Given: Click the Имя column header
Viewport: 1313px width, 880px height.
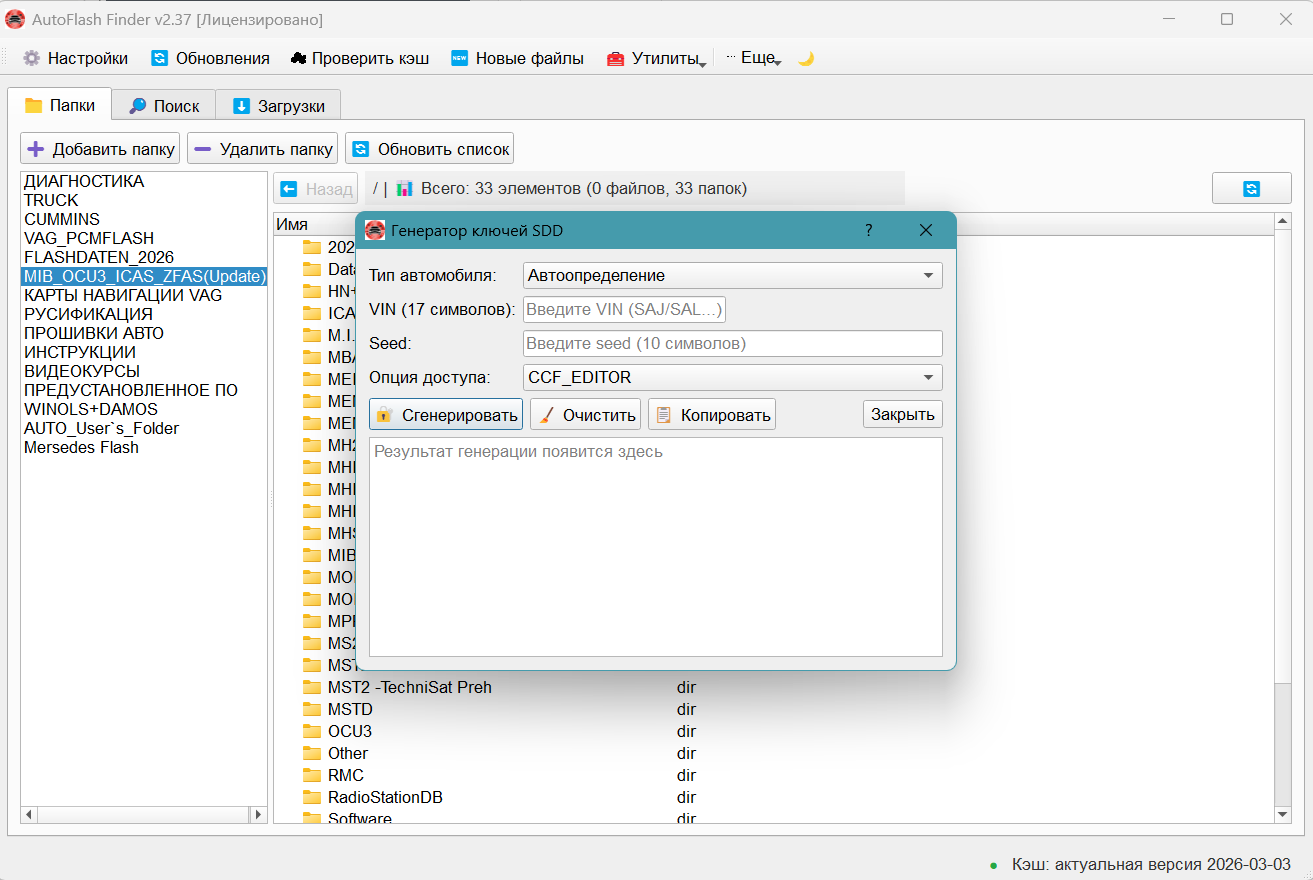Looking at the screenshot, I should (x=292, y=224).
